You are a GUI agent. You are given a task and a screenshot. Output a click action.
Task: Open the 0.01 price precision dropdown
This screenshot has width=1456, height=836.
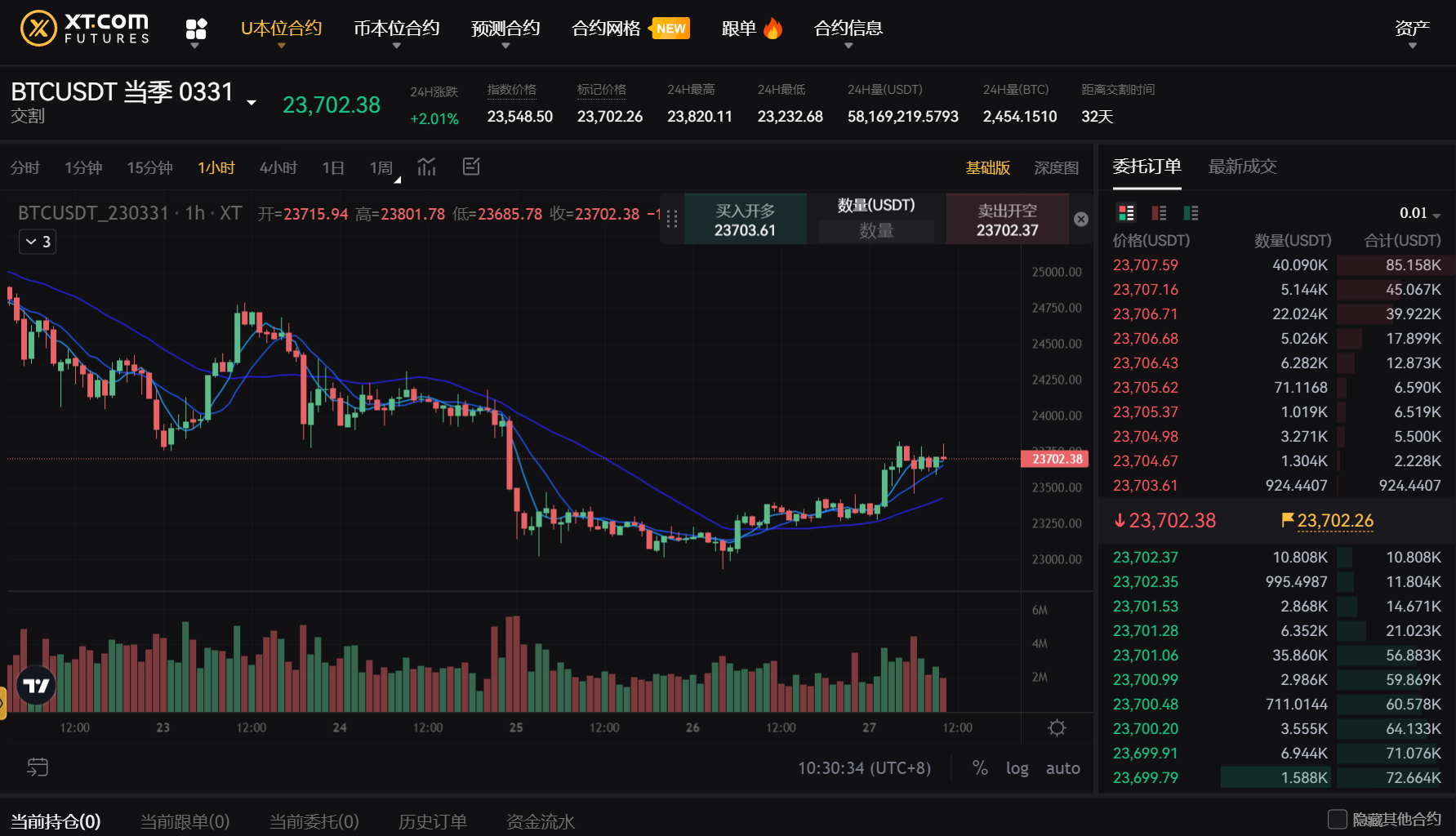point(1419,213)
